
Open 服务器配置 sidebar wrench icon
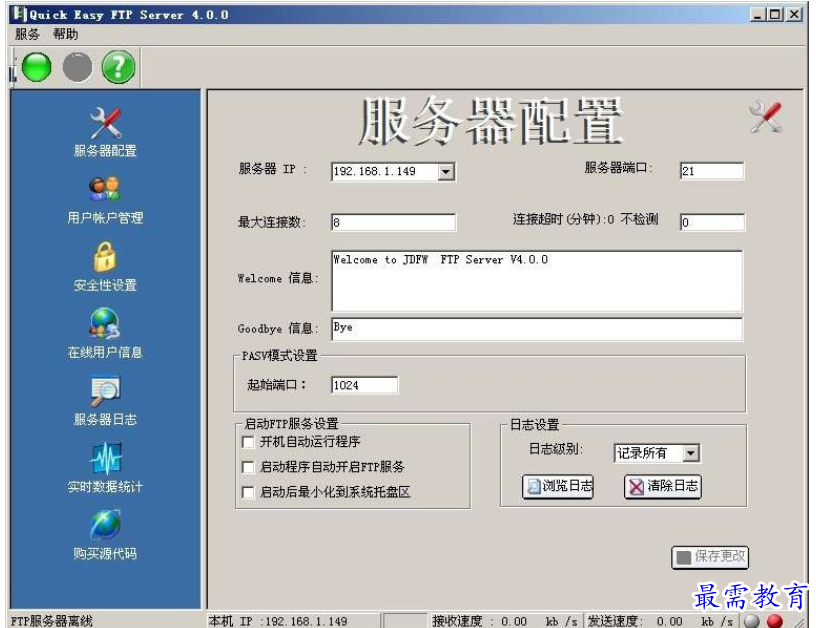(x=105, y=123)
